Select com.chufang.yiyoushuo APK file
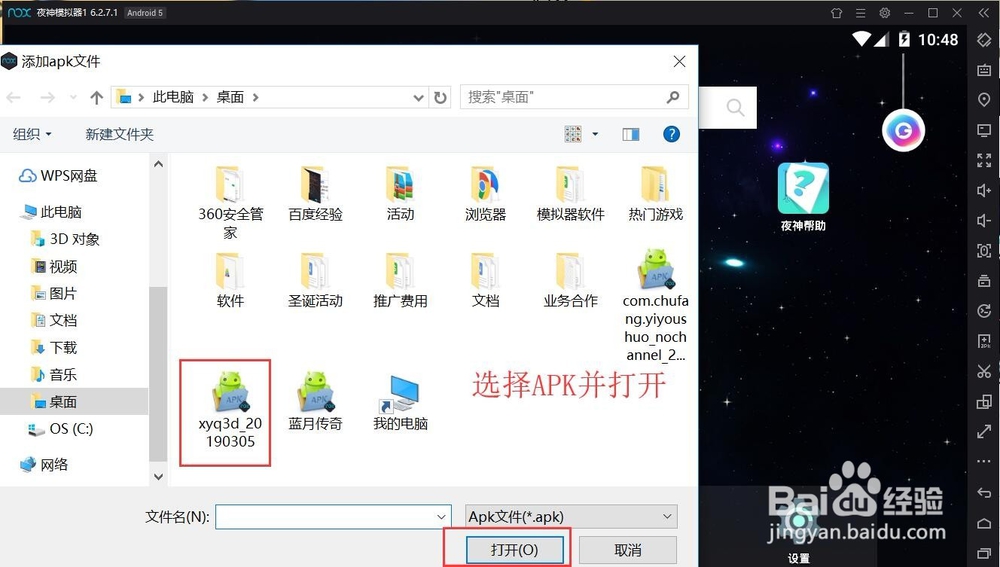1000x567 pixels. tap(656, 306)
